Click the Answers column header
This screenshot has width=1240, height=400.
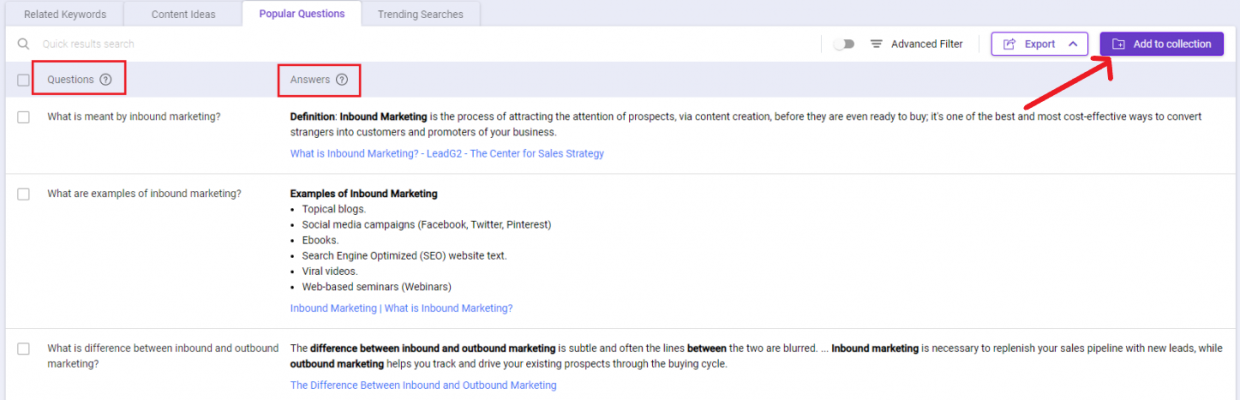tap(310, 79)
